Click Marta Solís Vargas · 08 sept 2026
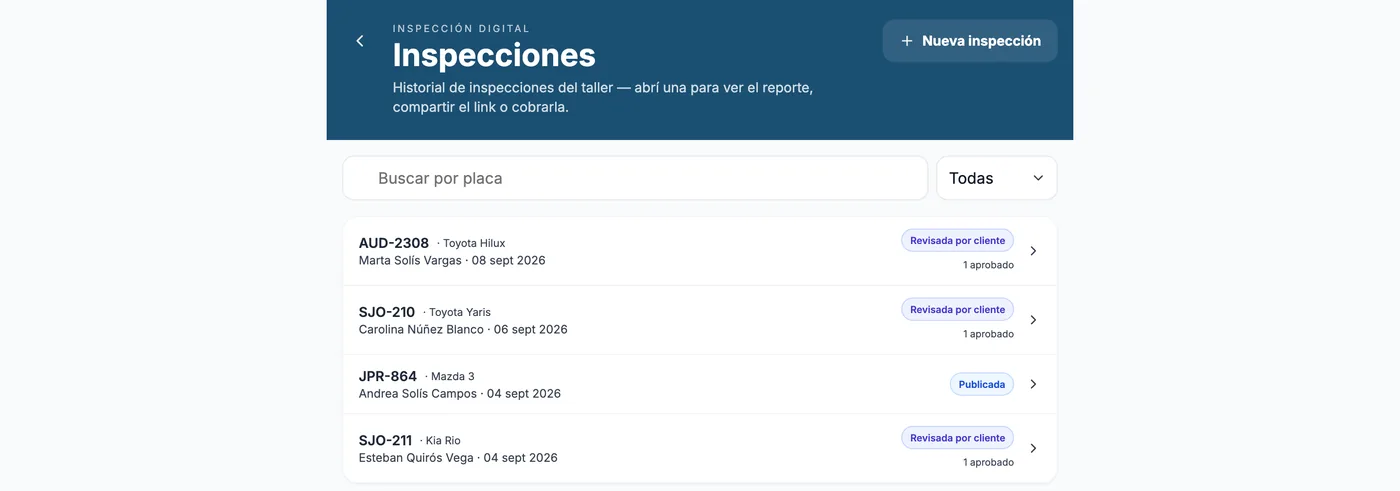Screen dimensions: 1400x491 [452, 260]
